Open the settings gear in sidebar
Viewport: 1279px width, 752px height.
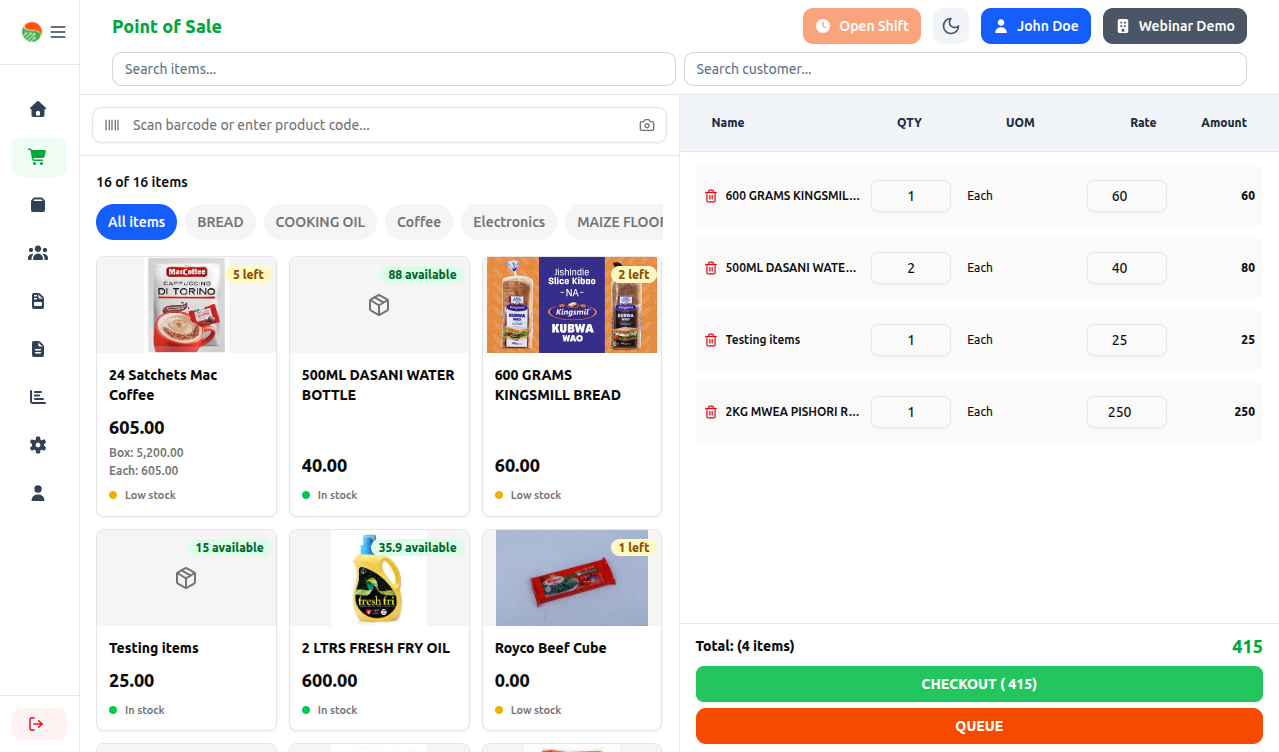coord(38,445)
